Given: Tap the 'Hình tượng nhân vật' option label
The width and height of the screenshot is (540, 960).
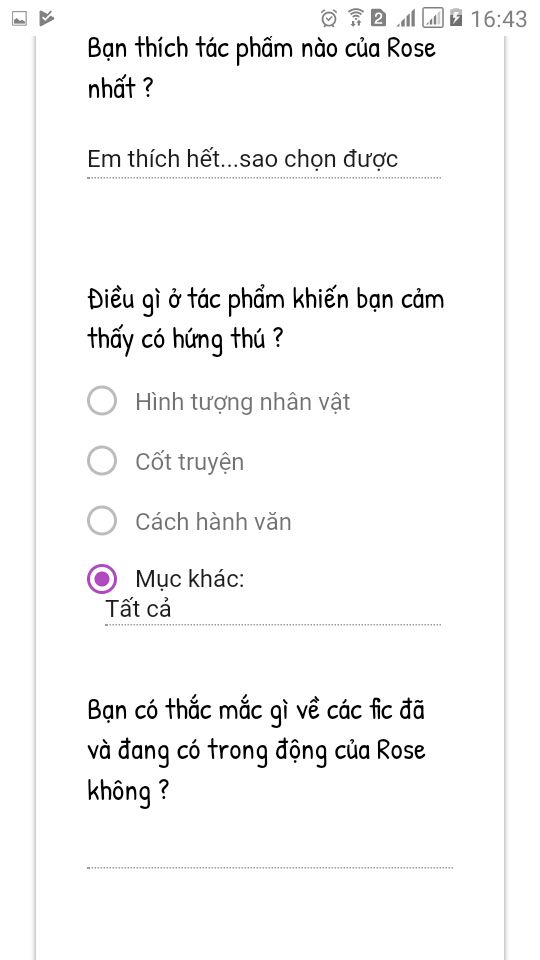Looking at the screenshot, I should tap(243, 402).
